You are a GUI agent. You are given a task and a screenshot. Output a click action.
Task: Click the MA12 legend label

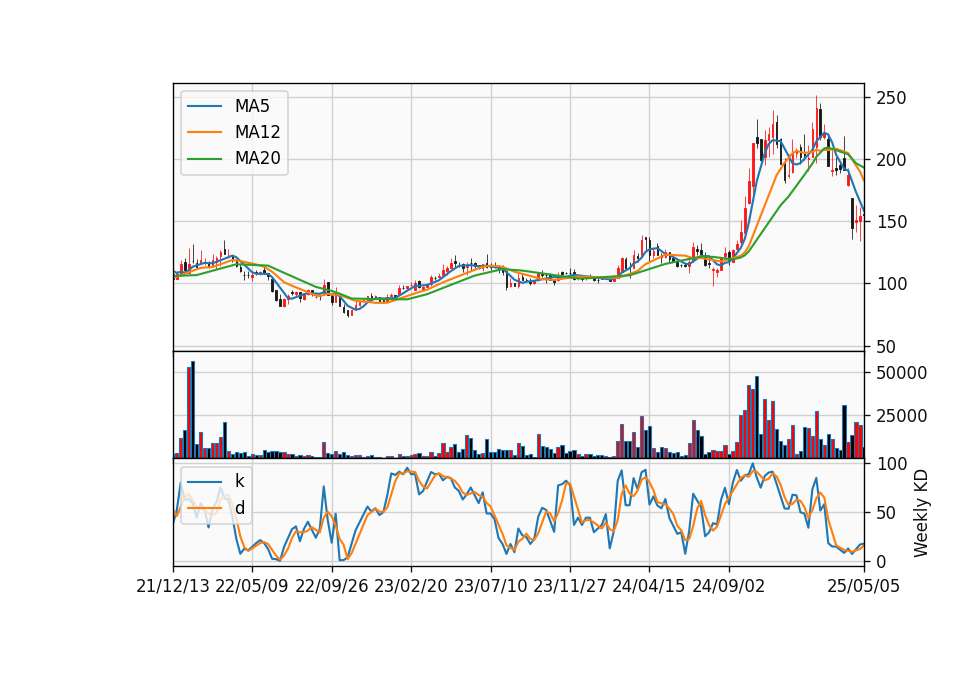257,132
